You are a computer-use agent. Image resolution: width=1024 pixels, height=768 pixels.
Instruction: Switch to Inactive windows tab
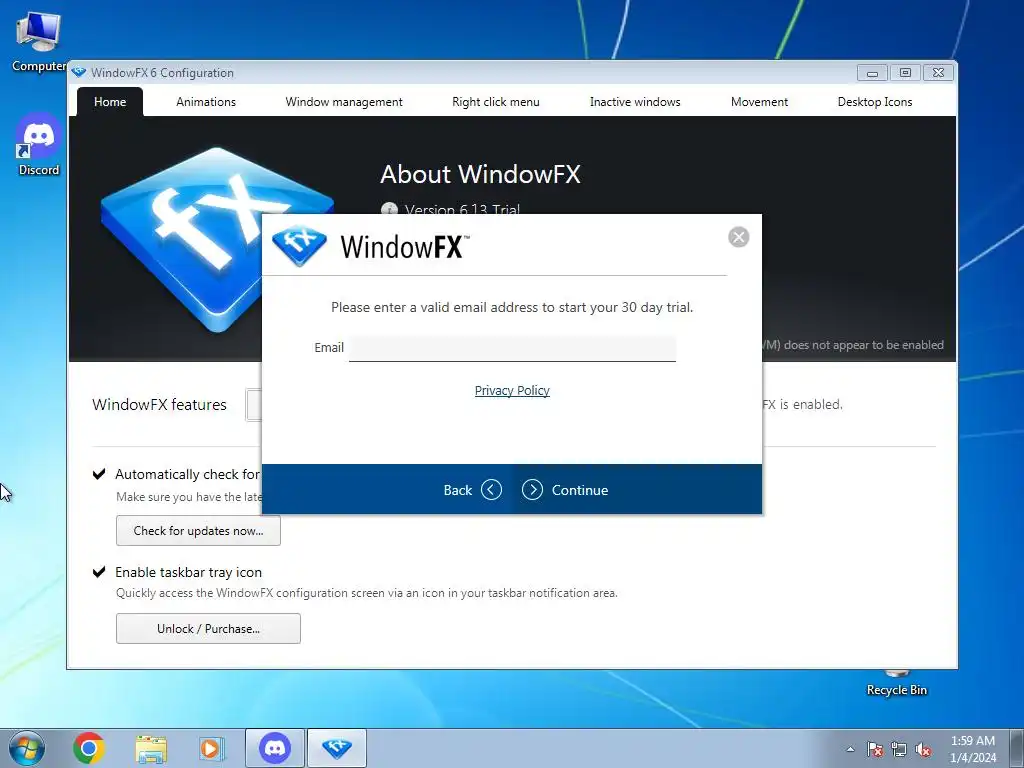tap(635, 102)
